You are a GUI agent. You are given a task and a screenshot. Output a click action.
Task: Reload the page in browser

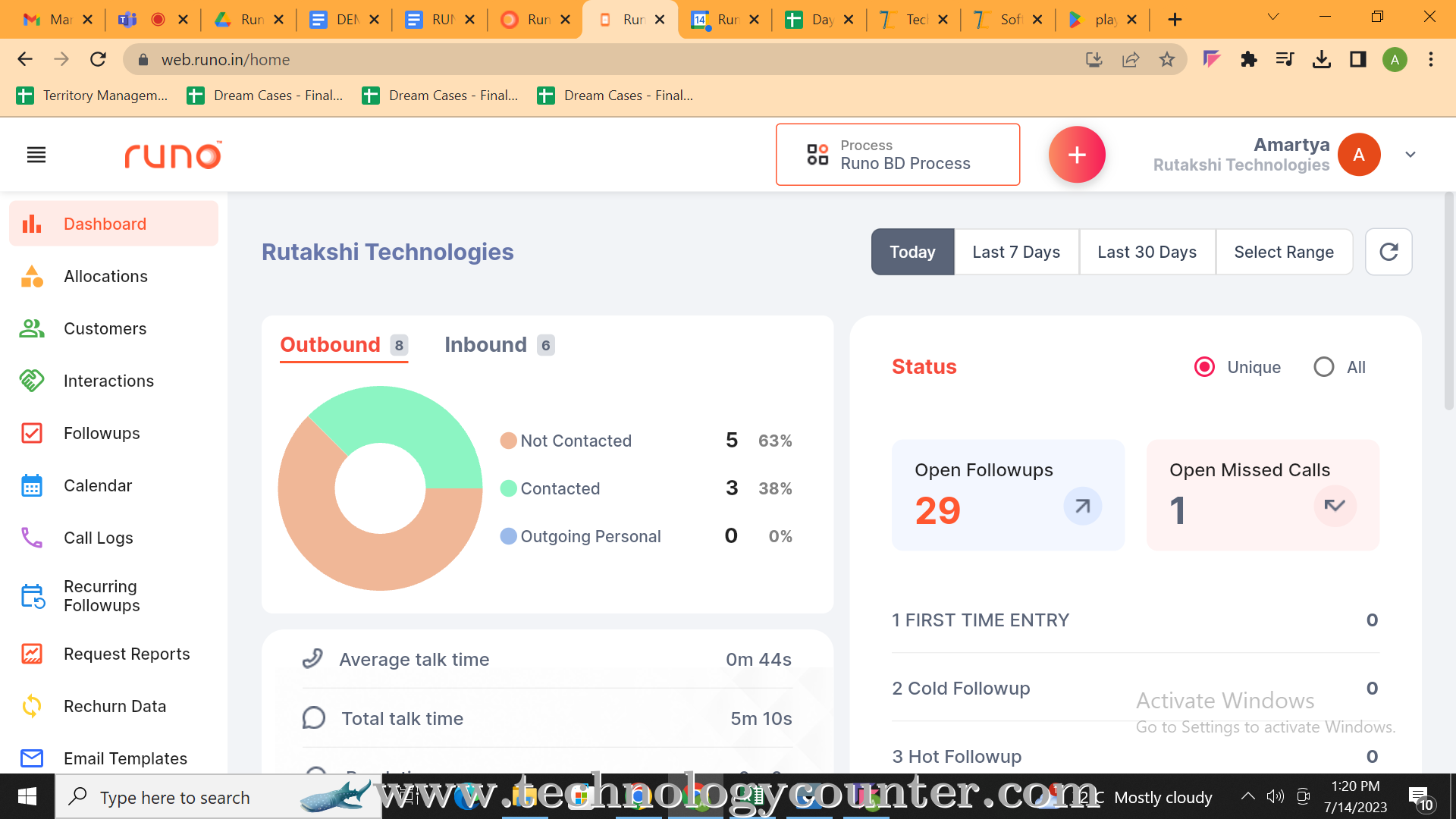click(98, 59)
